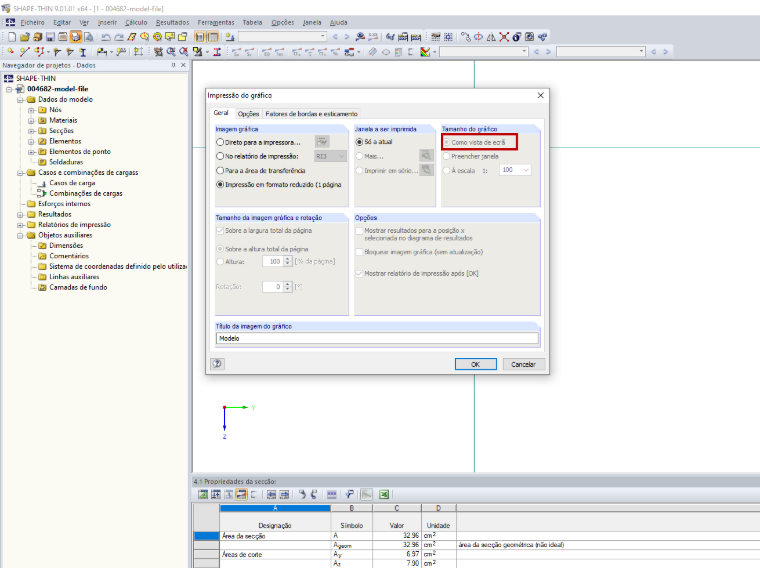Expand the 'Resultados' tree node
Viewport: 760px width, 570px height.
click(20, 215)
